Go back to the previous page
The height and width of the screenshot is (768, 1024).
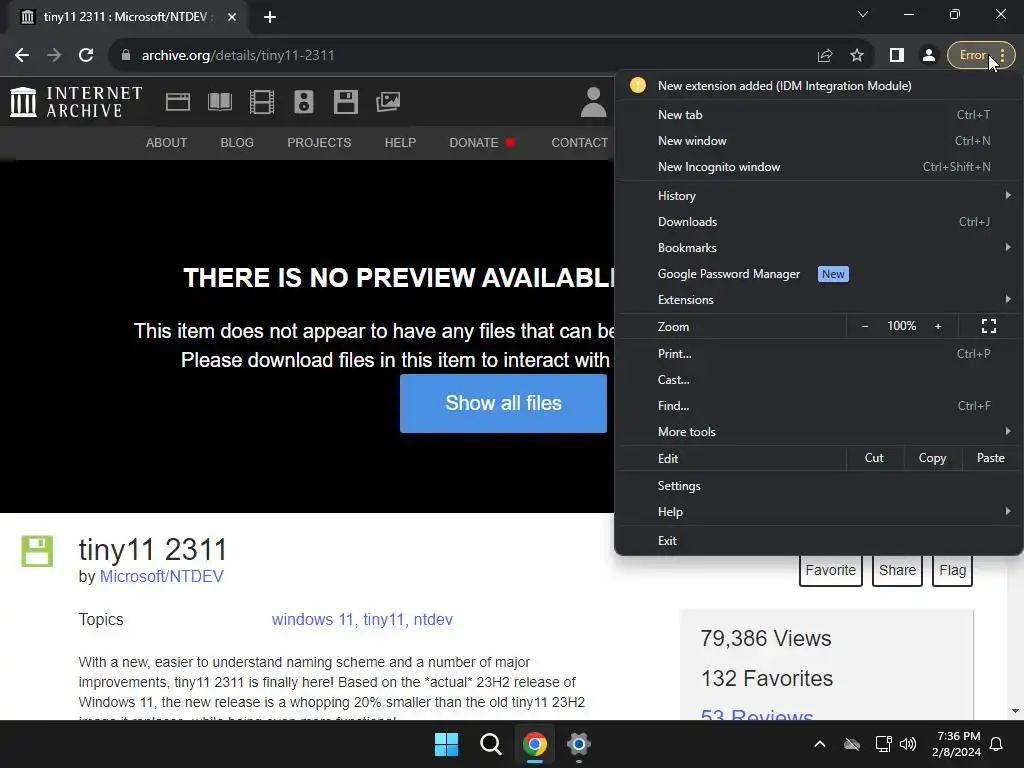[22, 56]
